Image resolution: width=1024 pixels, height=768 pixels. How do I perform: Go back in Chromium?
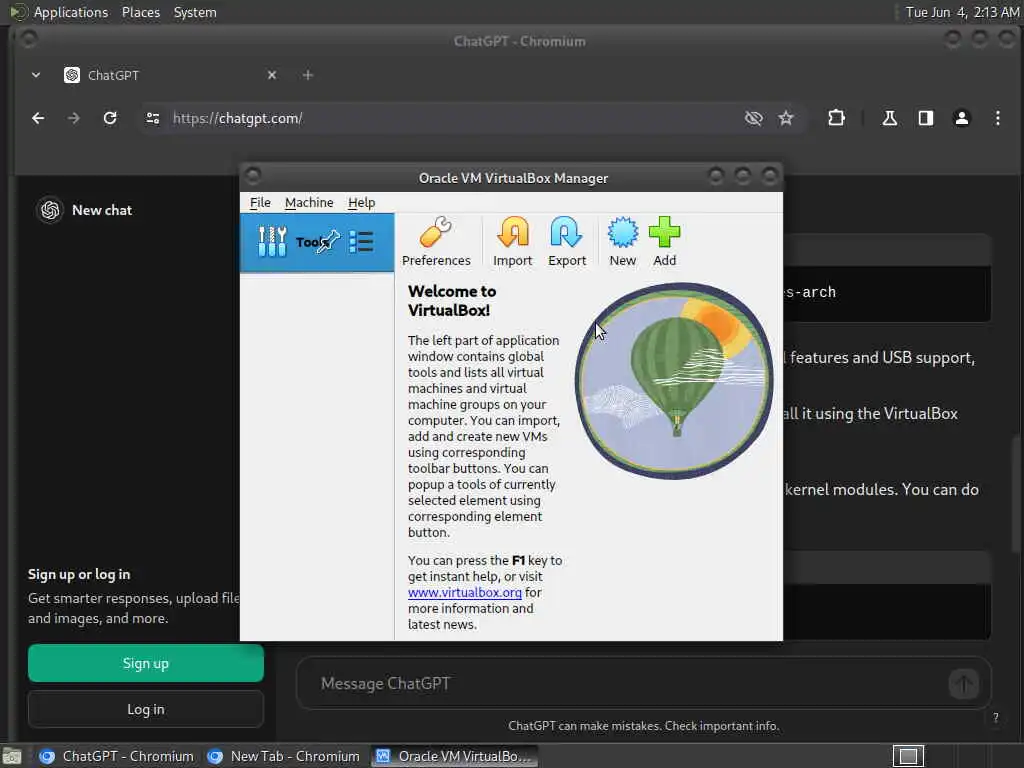pos(38,118)
